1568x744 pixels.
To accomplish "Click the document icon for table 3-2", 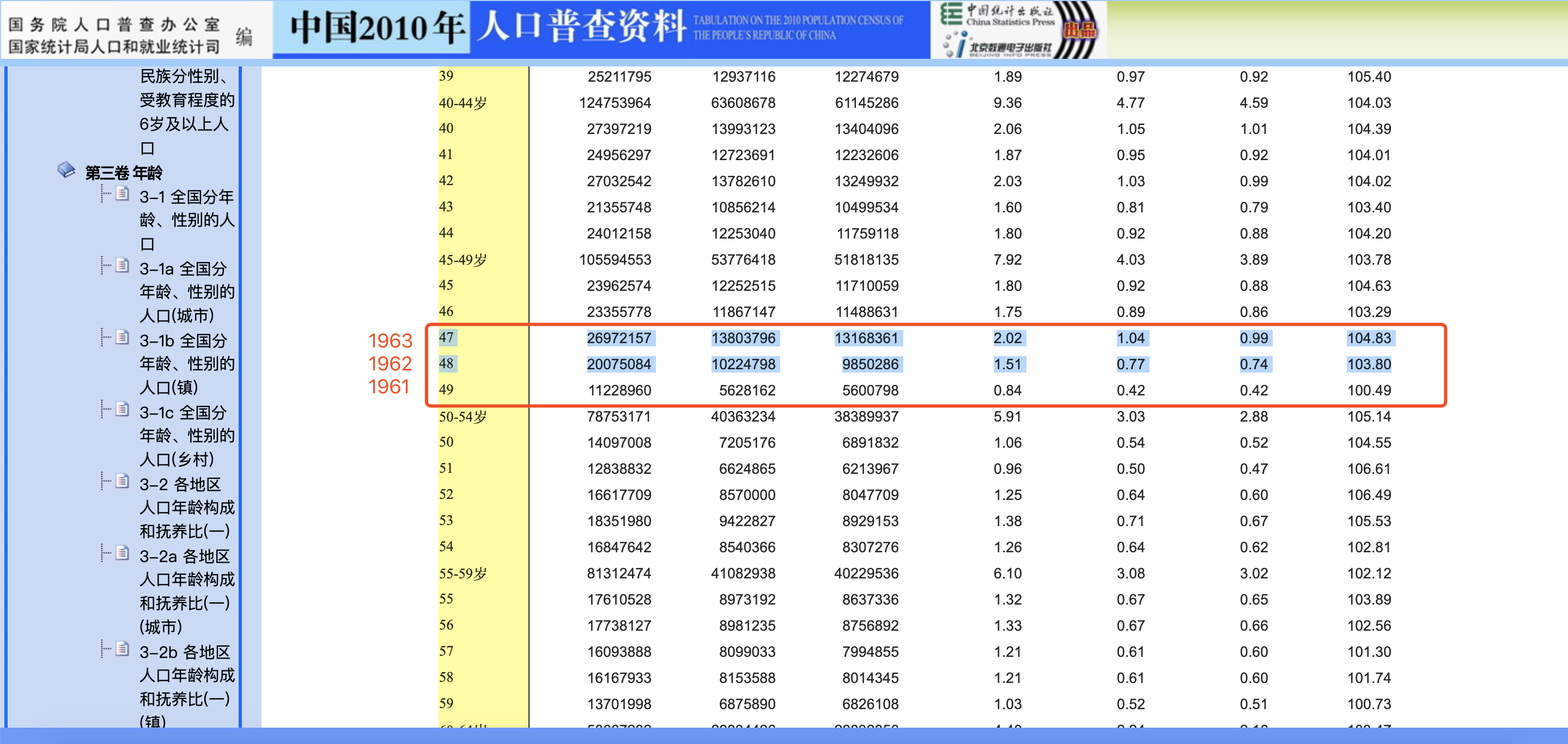I will tap(123, 481).
